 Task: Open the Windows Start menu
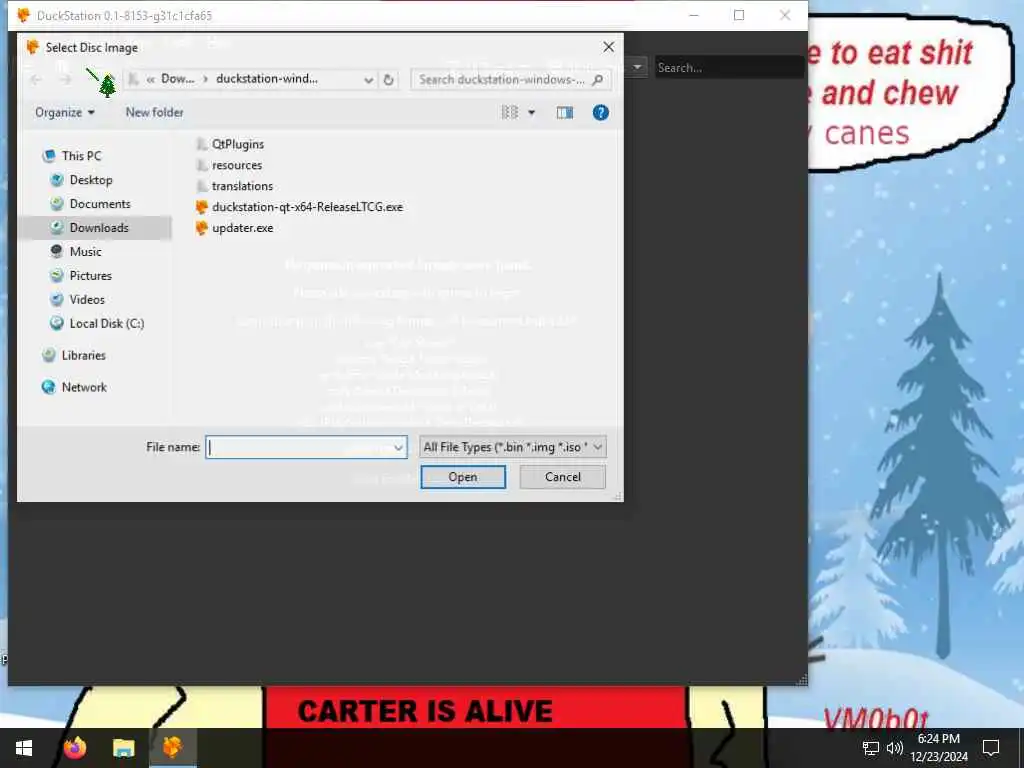[24, 748]
